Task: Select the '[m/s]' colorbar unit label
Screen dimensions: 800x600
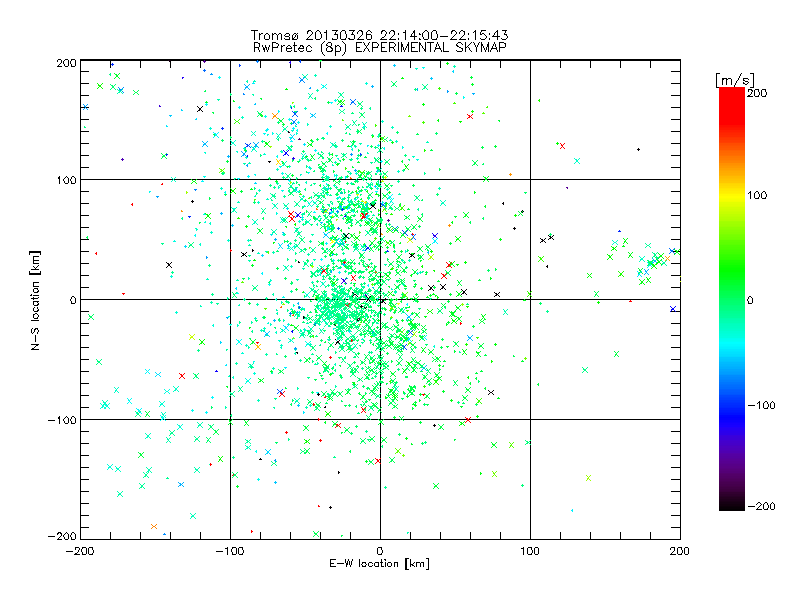Action: (734, 80)
